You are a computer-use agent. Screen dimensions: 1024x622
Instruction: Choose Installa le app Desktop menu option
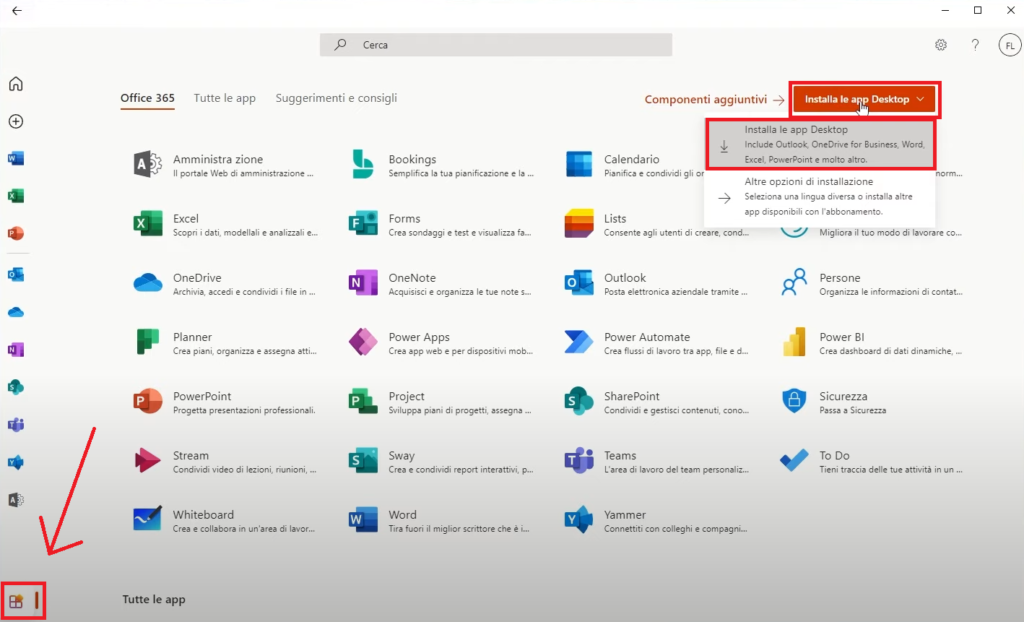(x=820, y=144)
